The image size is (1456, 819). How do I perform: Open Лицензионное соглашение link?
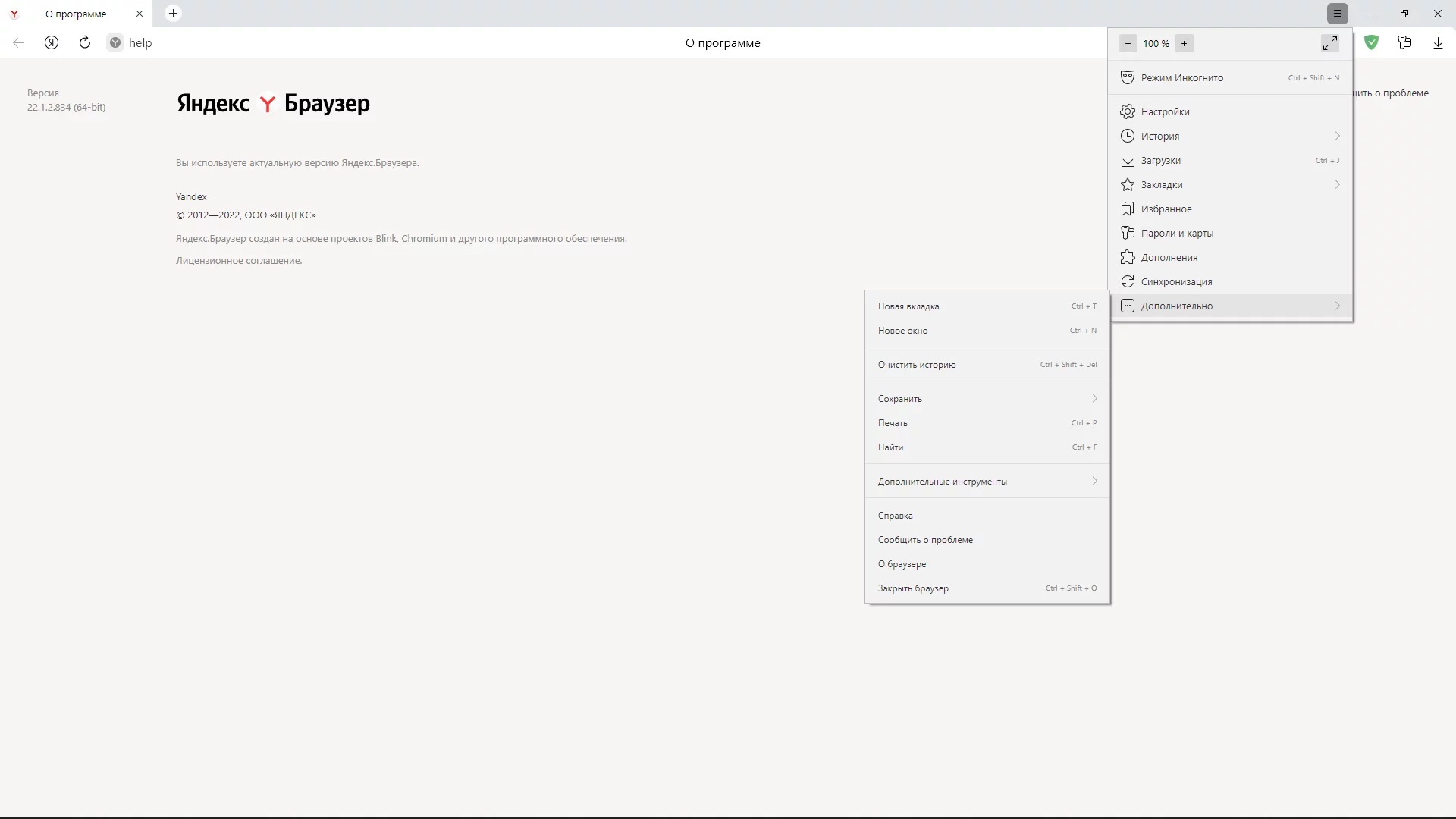coord(238,261)
